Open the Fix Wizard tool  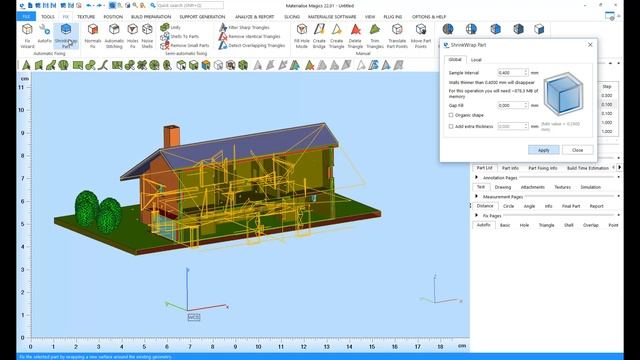point(27,36)
